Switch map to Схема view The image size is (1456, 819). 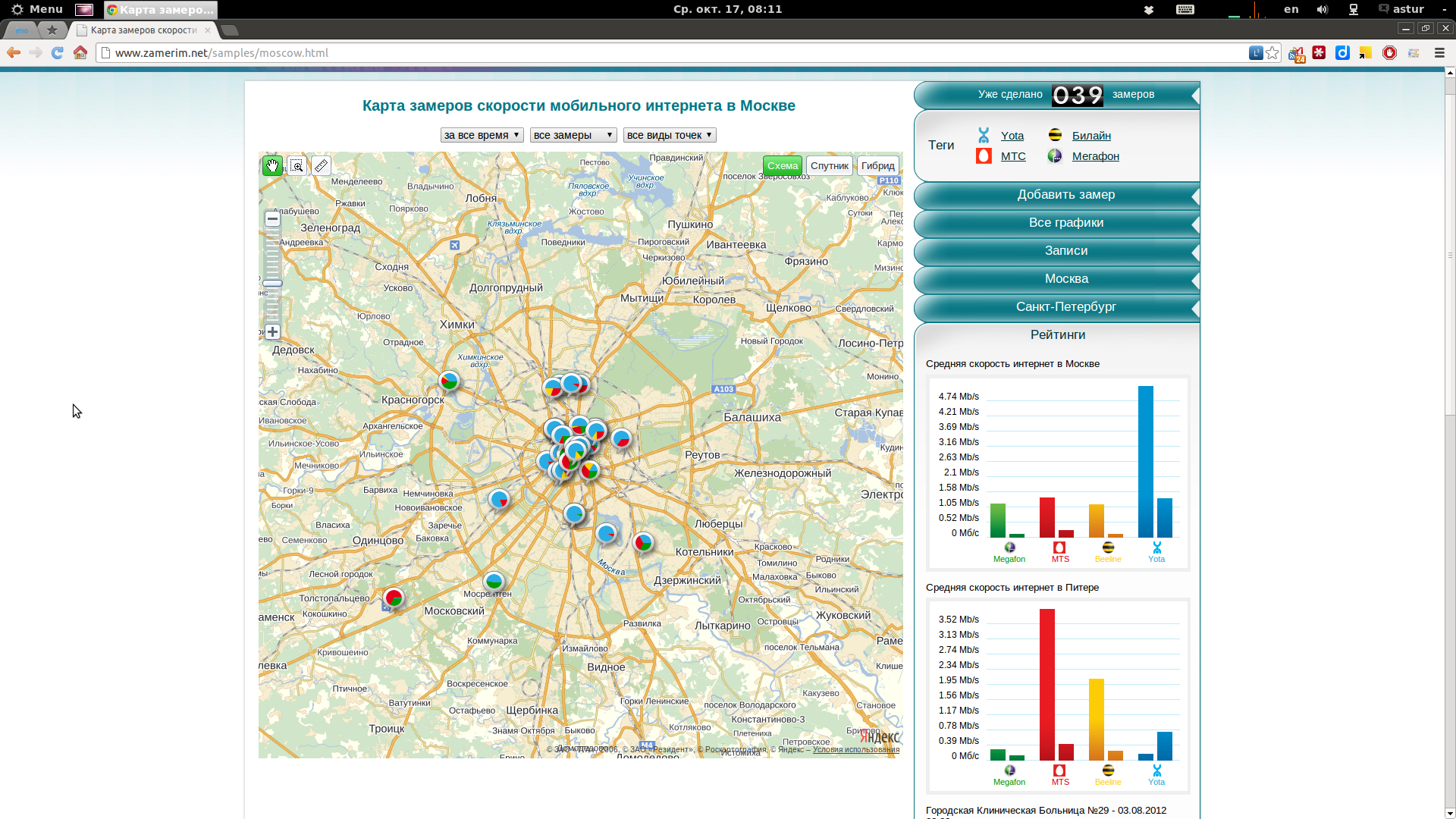(782, 165)
